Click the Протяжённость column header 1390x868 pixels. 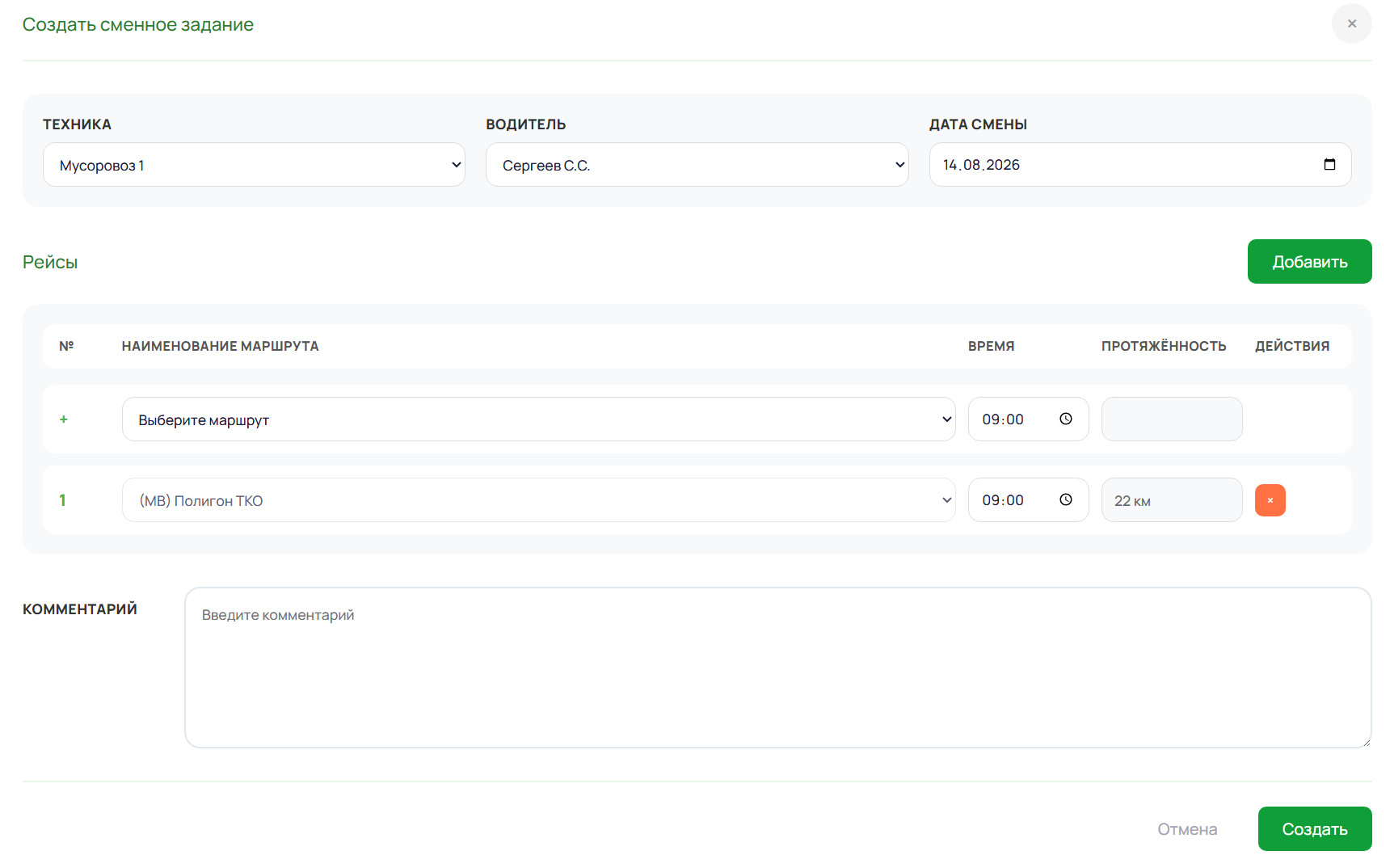1163,346
